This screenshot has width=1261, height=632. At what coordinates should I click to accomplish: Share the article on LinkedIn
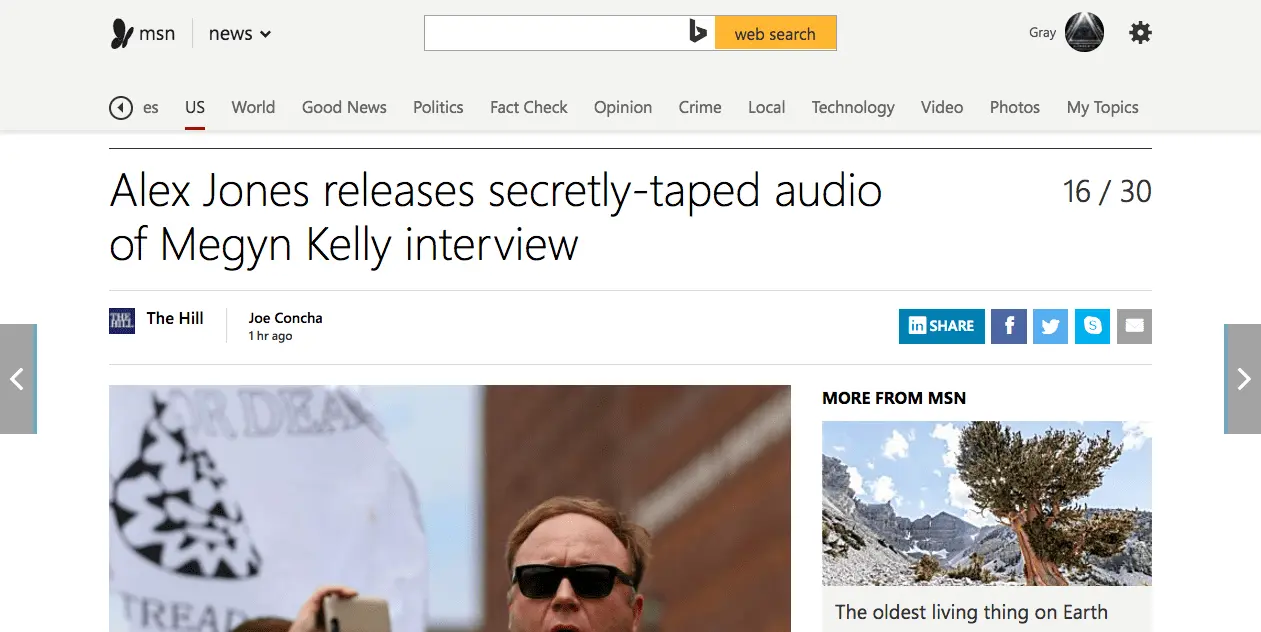point(941,326)
